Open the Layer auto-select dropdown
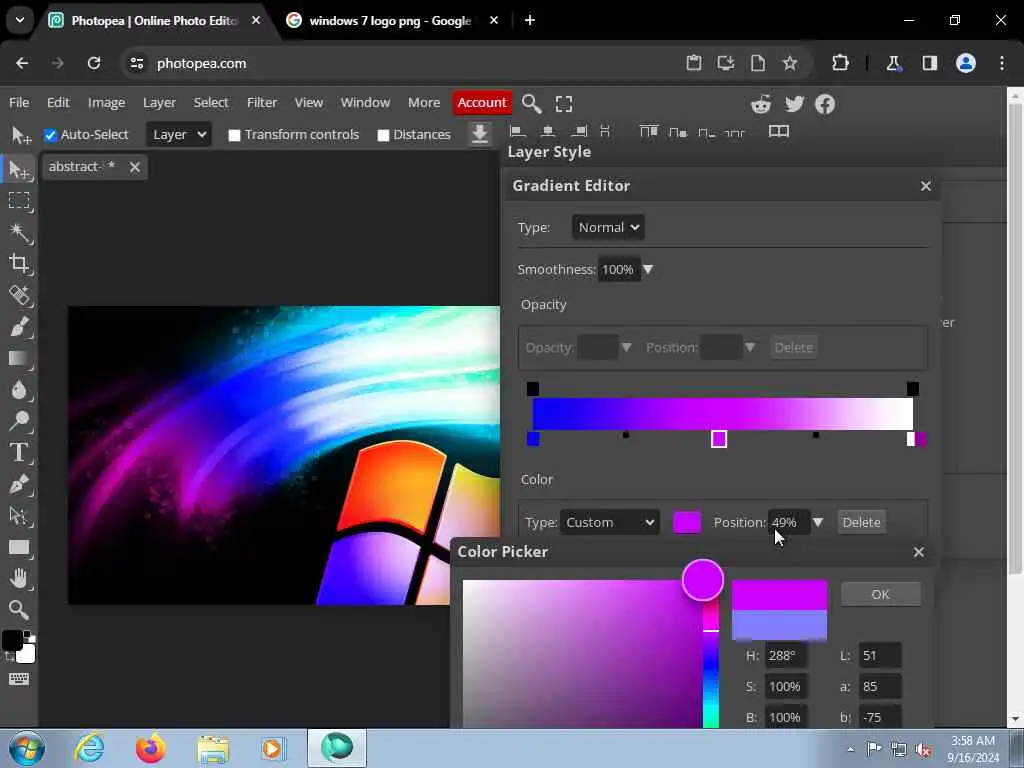Viewport: 1024px width, 768px height. 179,135
